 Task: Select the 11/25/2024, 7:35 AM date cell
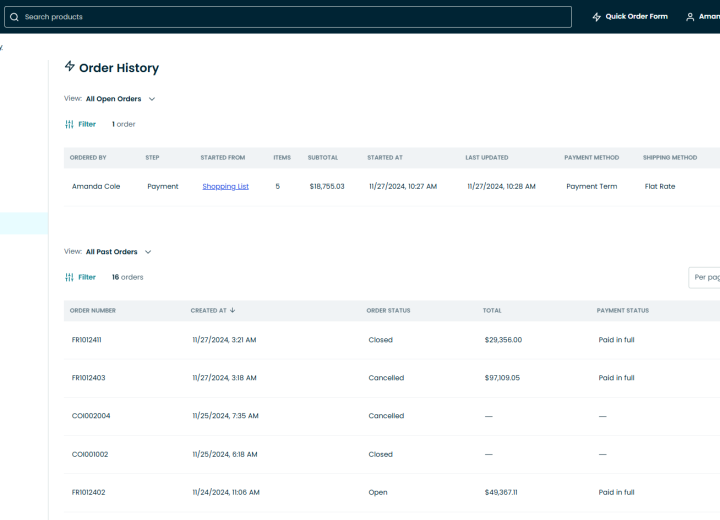[x=225, y=416]
